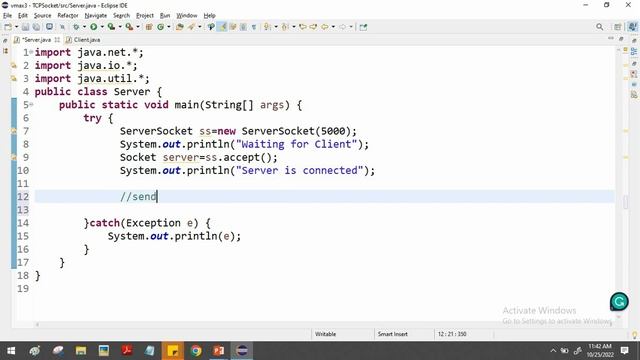This screenshot has width=640, height=360.
Task: Click the cursor position 12:21:350 field
Action: click(x=452, y=334)
